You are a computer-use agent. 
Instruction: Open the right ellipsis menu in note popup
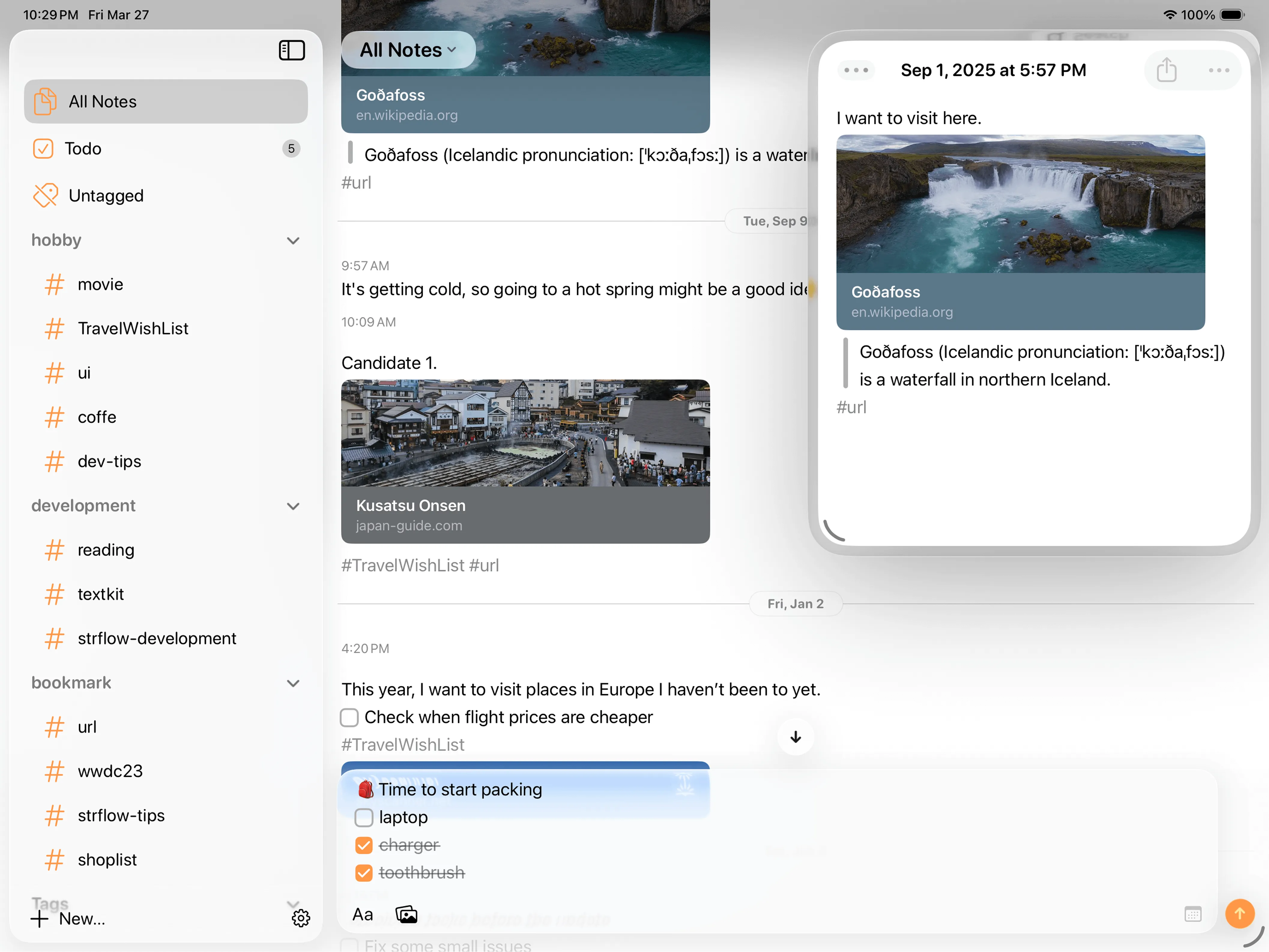point(1219,70)
